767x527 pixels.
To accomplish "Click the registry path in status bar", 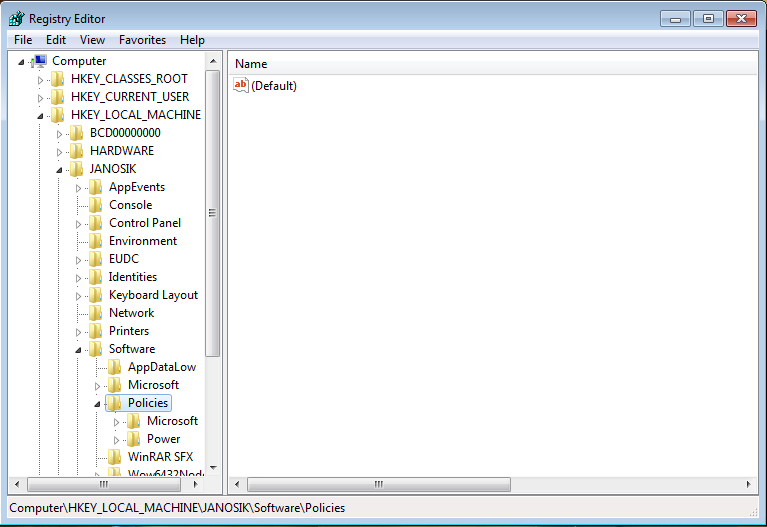I will pos(177,508).
